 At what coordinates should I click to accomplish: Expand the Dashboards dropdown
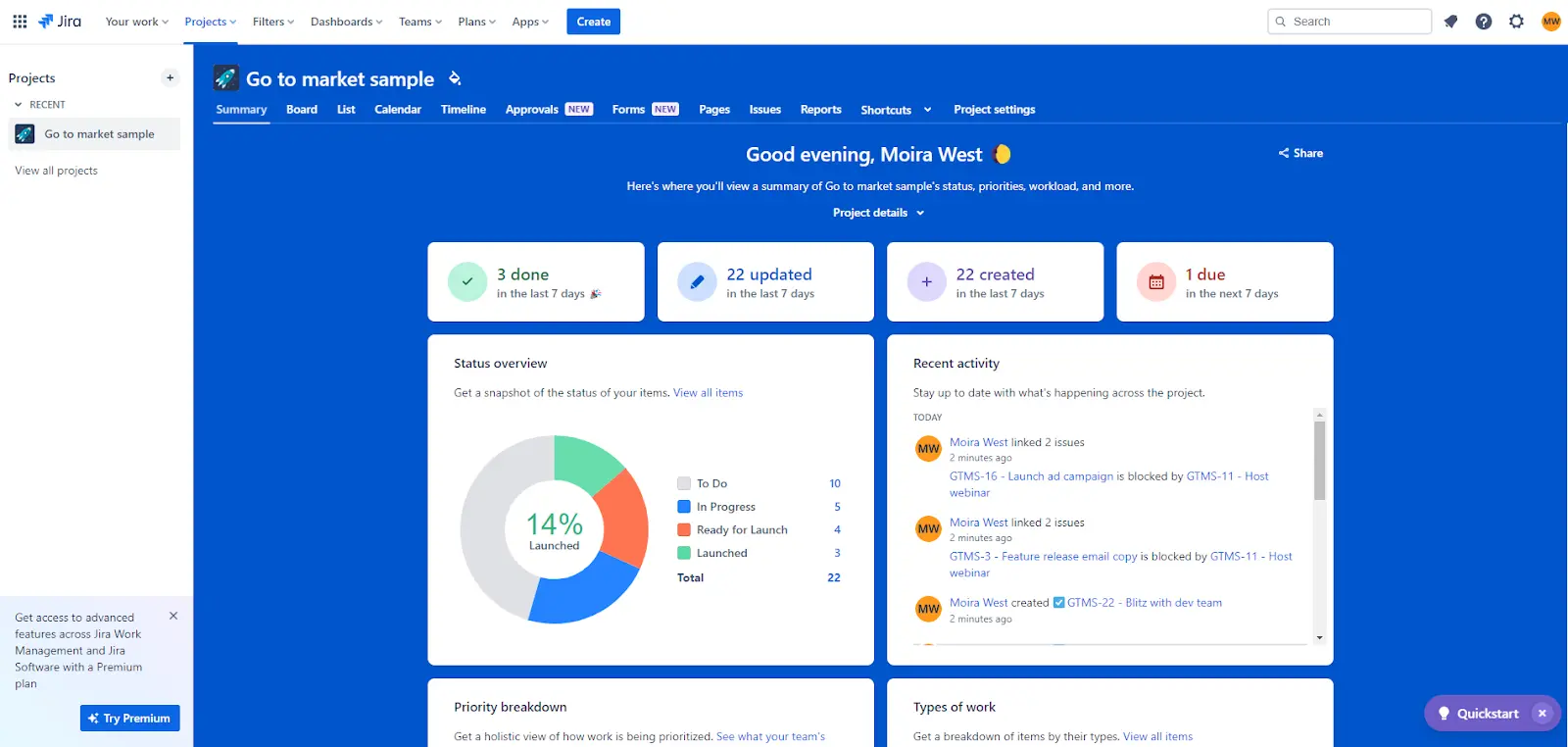(347, 22)
